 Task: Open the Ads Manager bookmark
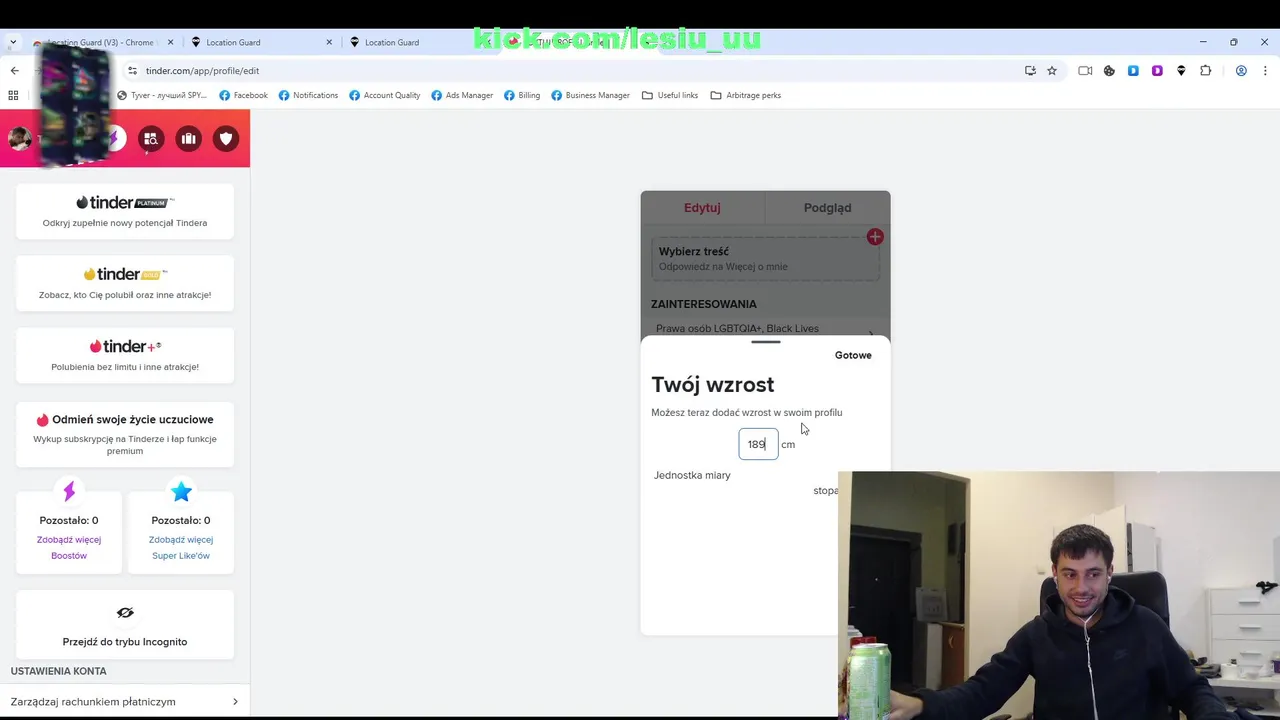coord(462,95)
